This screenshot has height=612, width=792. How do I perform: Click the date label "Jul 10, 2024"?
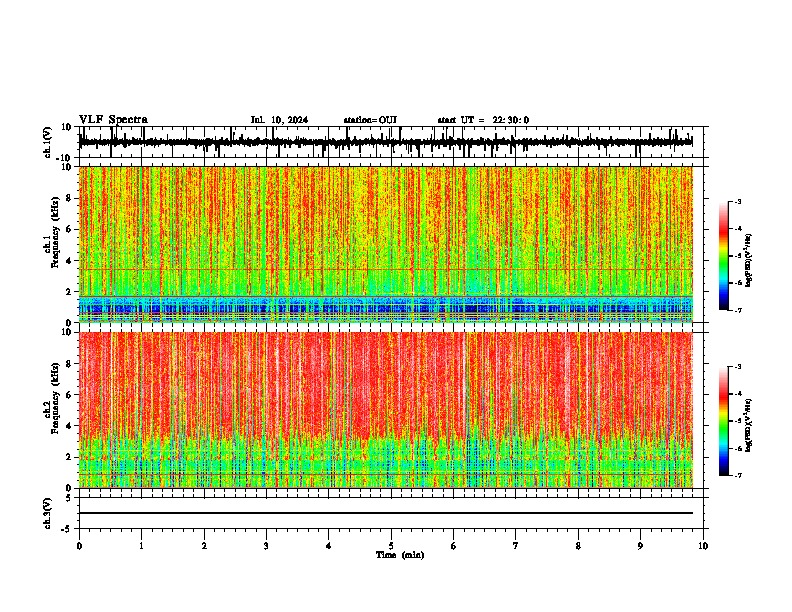(x=279, y=120)
